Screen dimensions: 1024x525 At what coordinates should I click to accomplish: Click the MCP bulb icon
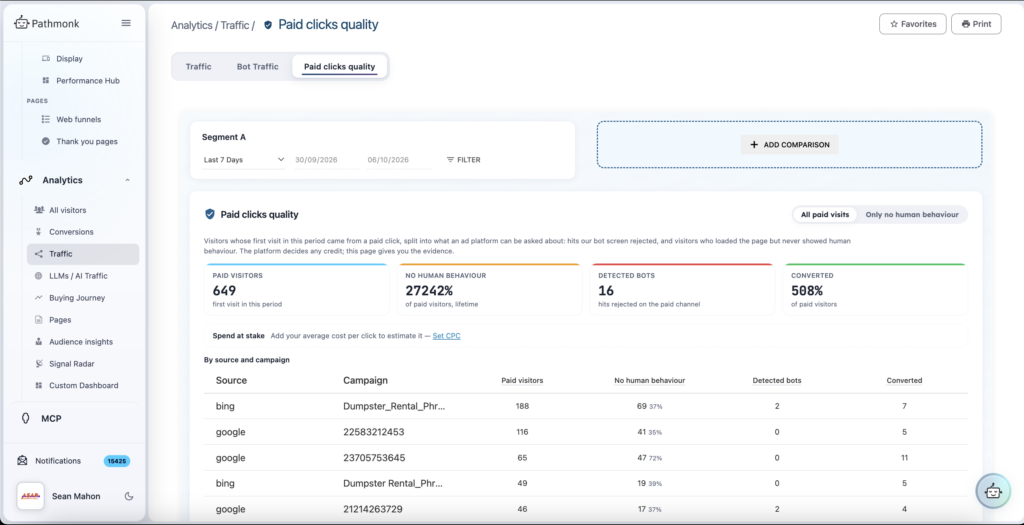(x=25, y=419)
